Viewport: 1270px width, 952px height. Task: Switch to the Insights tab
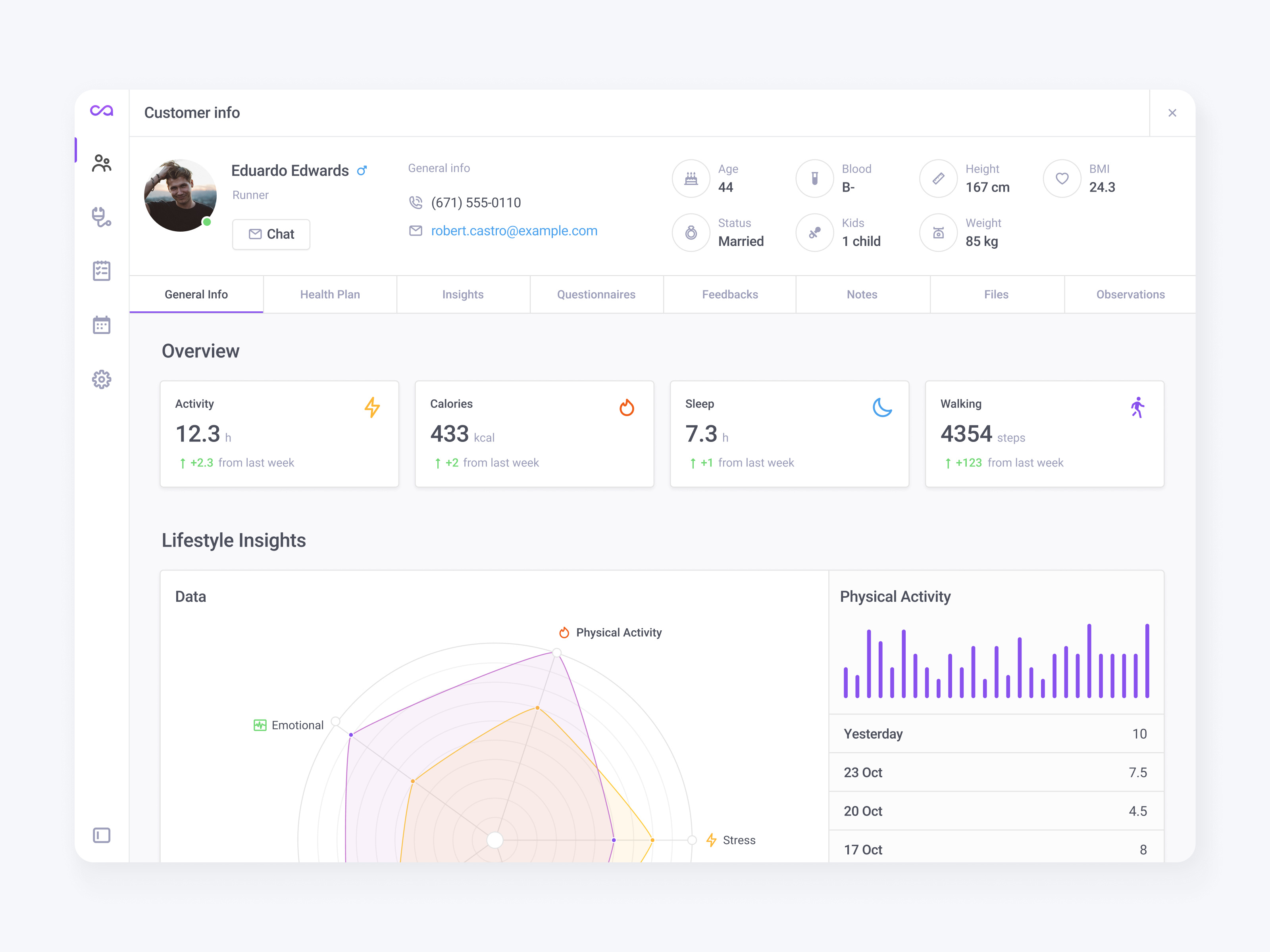(x=463, y=294)
